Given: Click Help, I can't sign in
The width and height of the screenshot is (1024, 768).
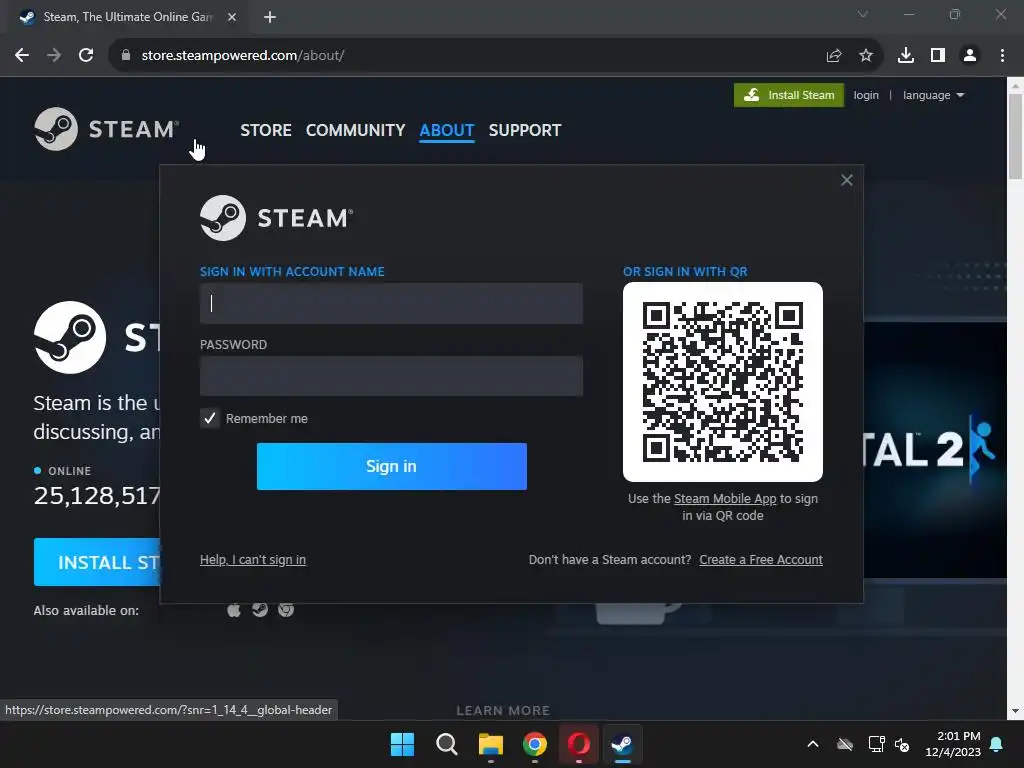Looking at the screenshot, I should pos(253,560).
